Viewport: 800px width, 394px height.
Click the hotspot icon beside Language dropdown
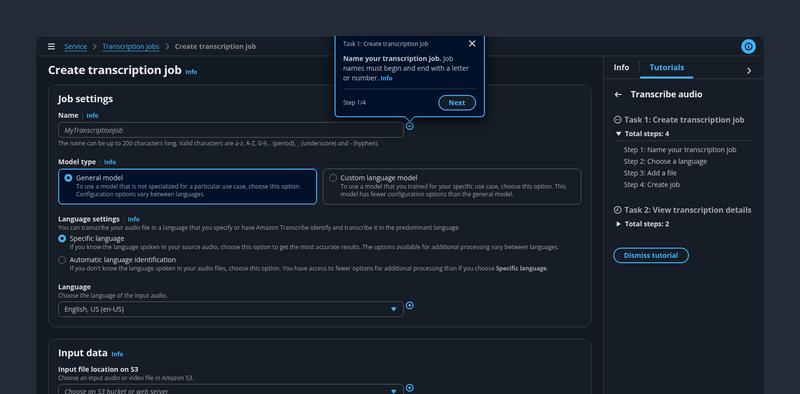click(x=410, y=305)
